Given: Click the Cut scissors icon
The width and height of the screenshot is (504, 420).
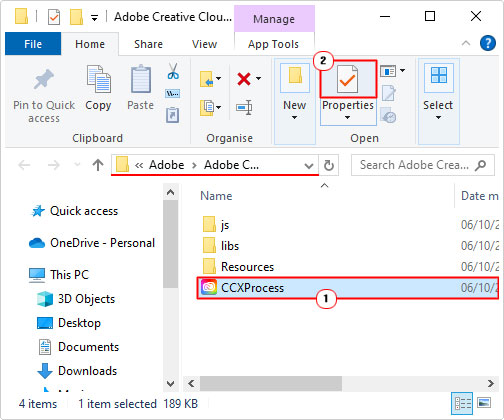Looking at the screenshot, I should tap(173, 71).
